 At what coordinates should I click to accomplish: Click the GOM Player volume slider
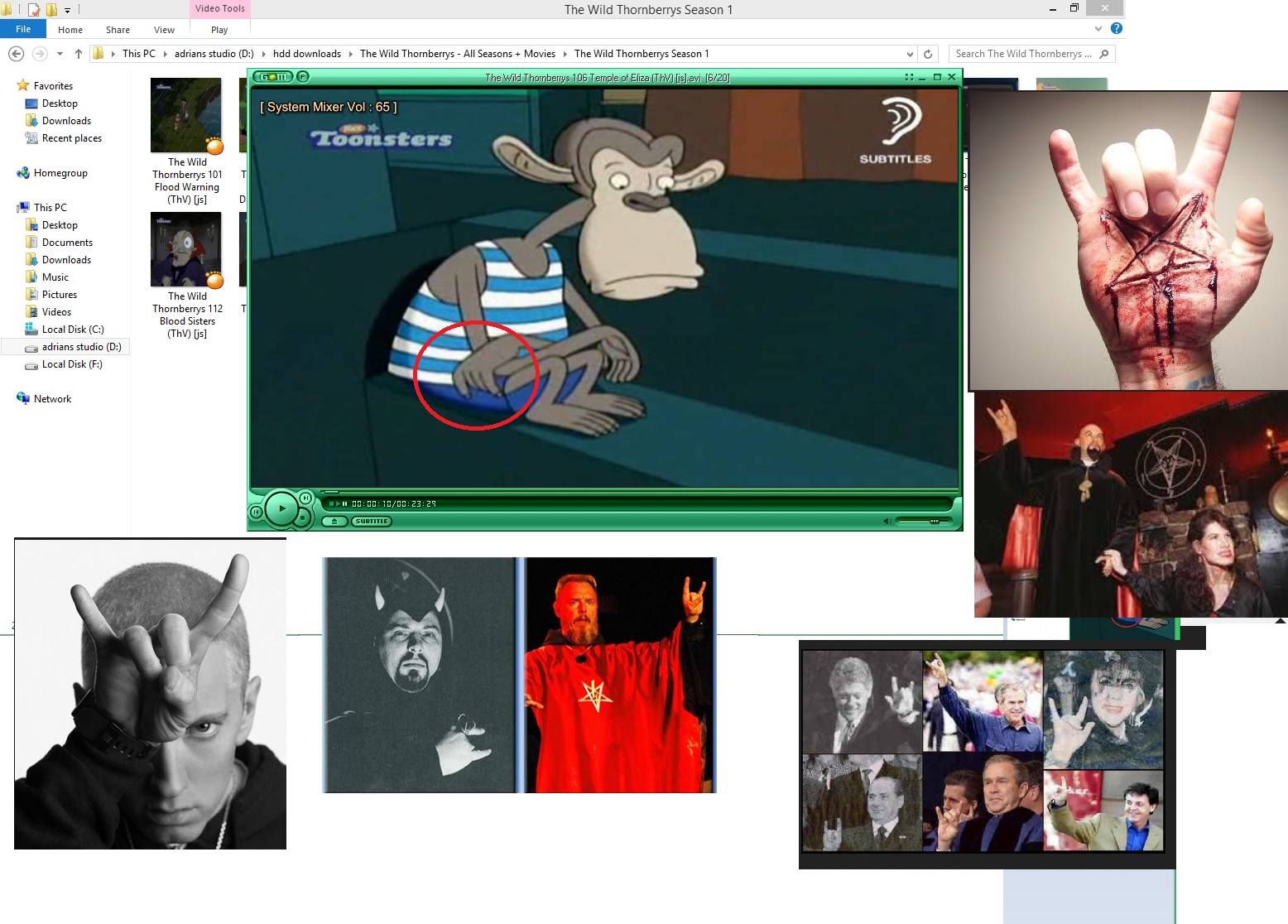pos(923,521)
